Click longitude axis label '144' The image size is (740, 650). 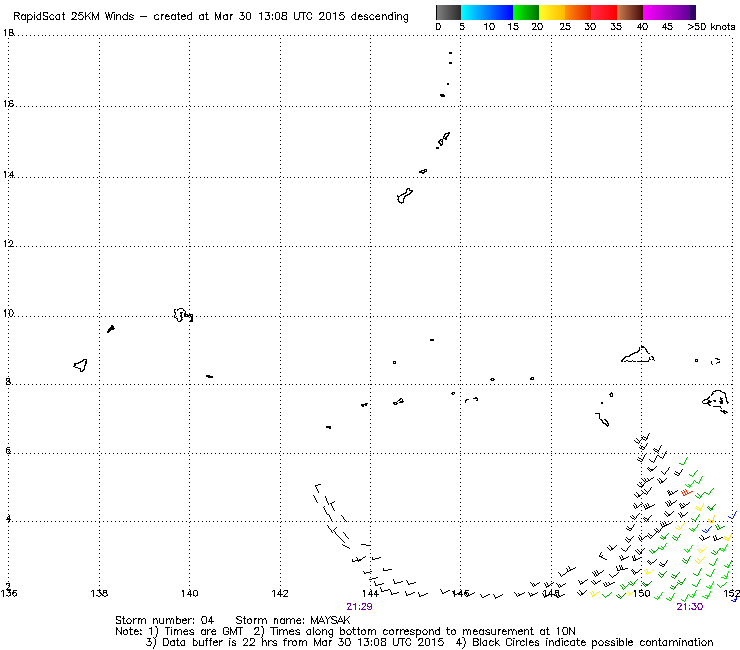[370, 593]
